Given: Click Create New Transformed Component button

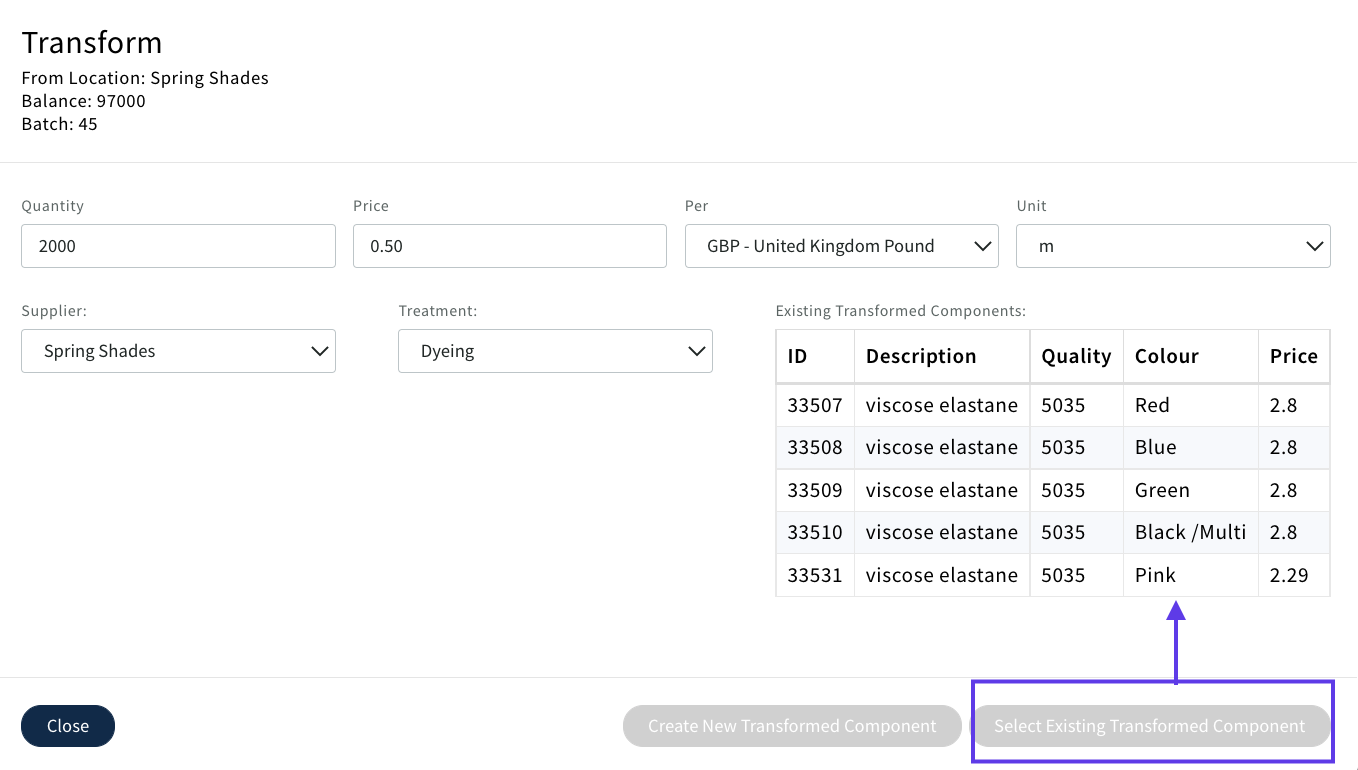Looking at the screenshot, I should click(x=792, y=726).
